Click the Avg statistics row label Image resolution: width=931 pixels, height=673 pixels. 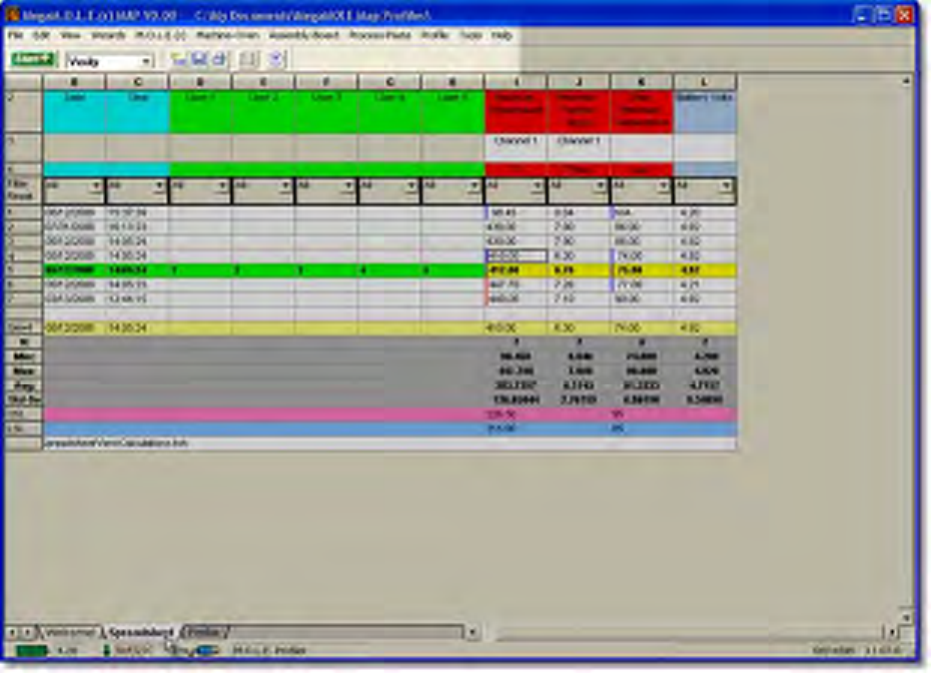(x=23, y=386)
